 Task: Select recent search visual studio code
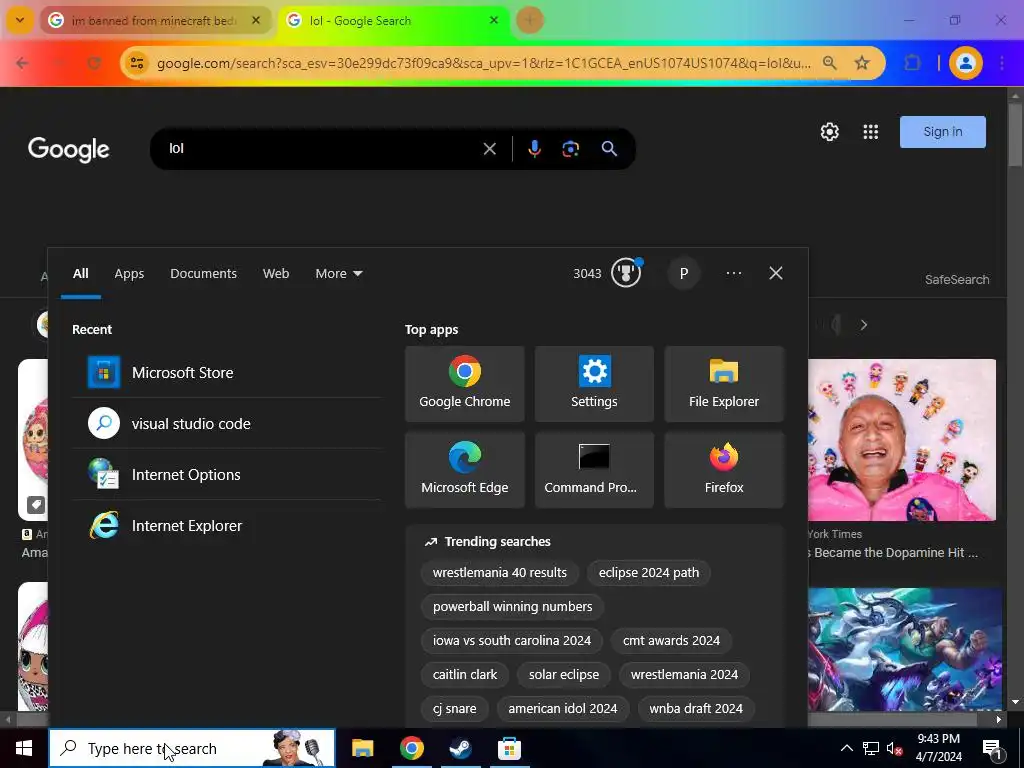click(x=227, y=423)
